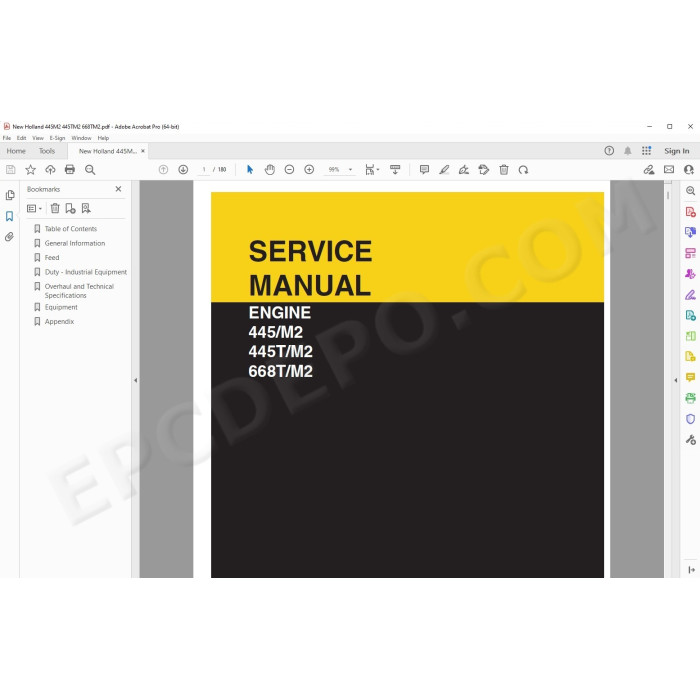Upload the file to cloud storage
The width and height of the screenshot is (700, 700).
50,170
